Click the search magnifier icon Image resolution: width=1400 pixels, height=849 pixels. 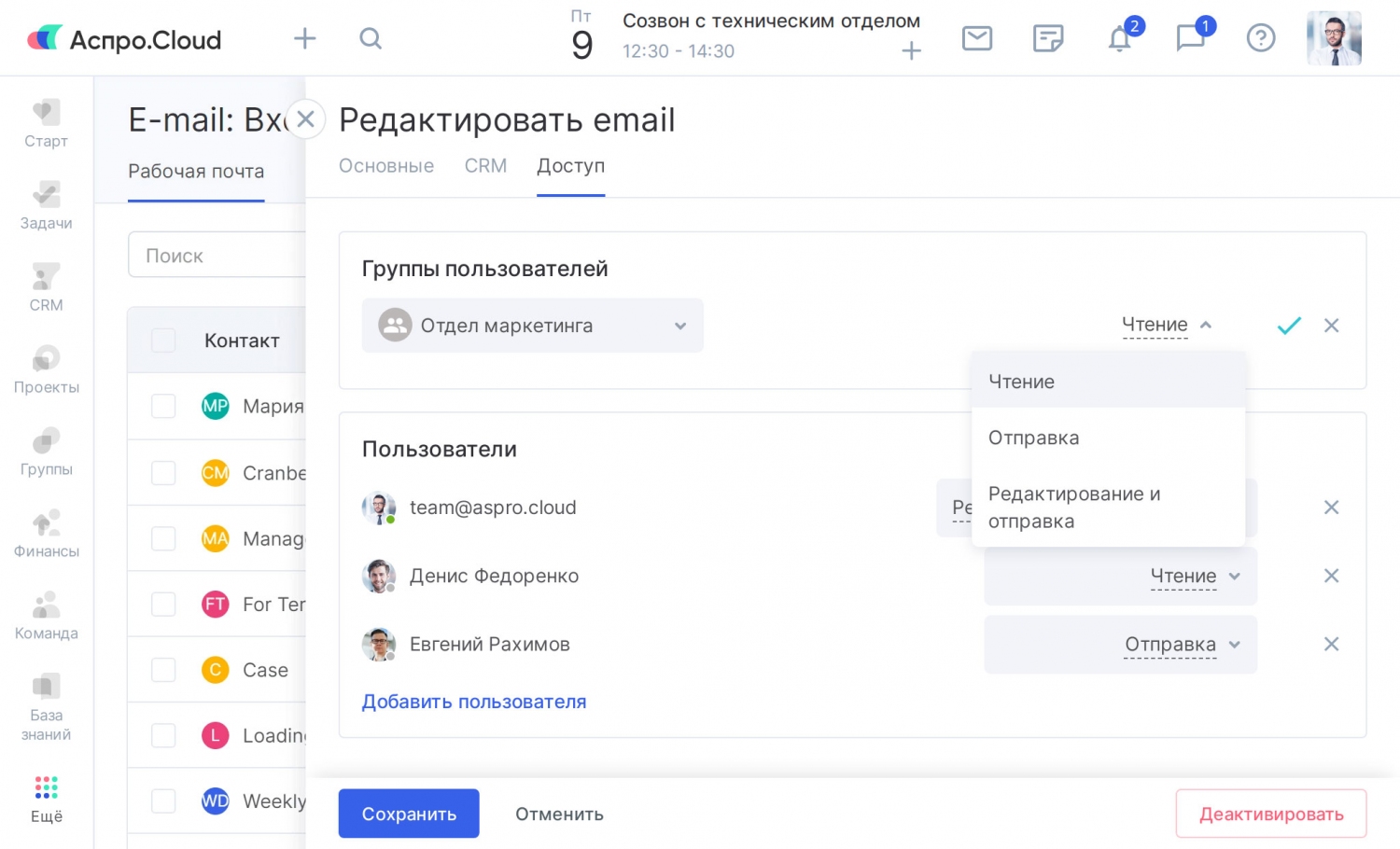coord(371,38)
